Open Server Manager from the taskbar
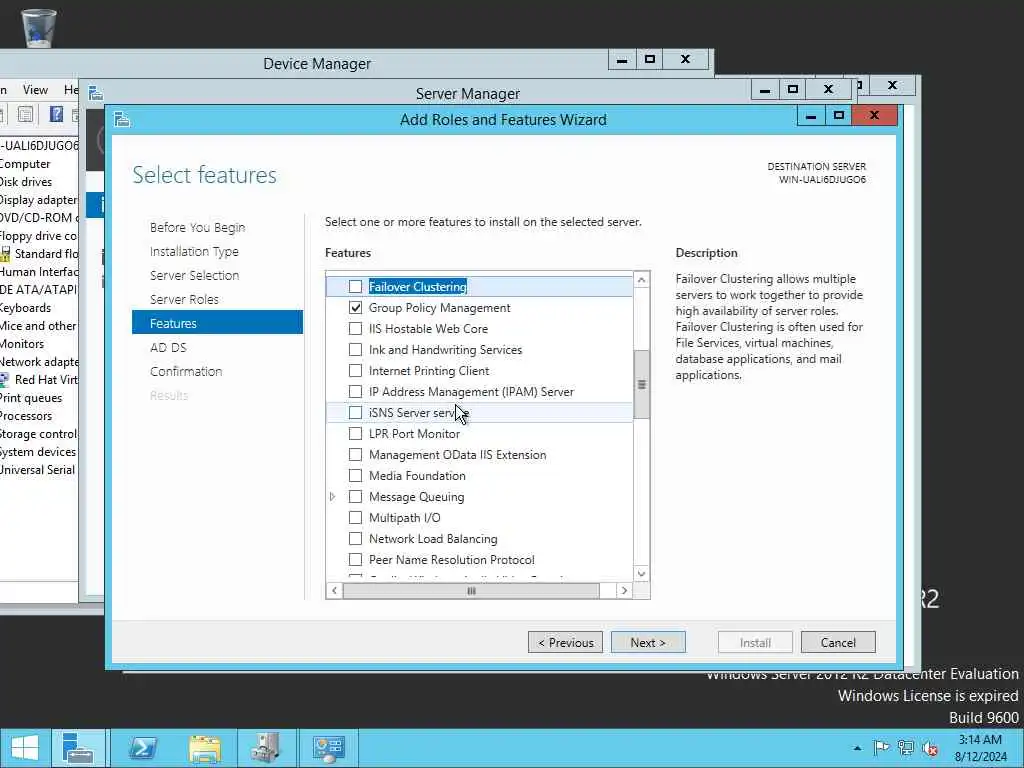Image resolution: width=1024 pixels, height=768 pixels. tap(78, 748)
